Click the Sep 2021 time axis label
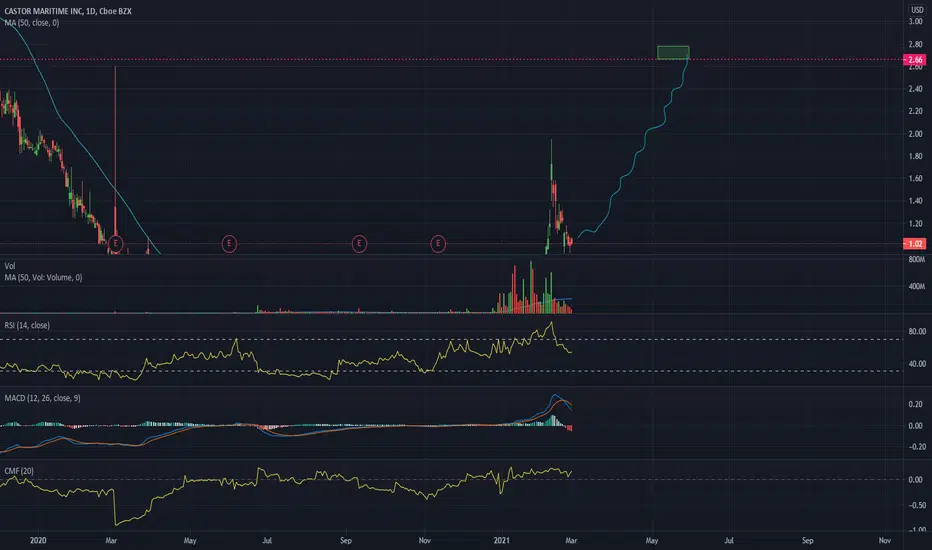This screenshot has height=550, width=932. pyautogui.click(x=807, y=540)
